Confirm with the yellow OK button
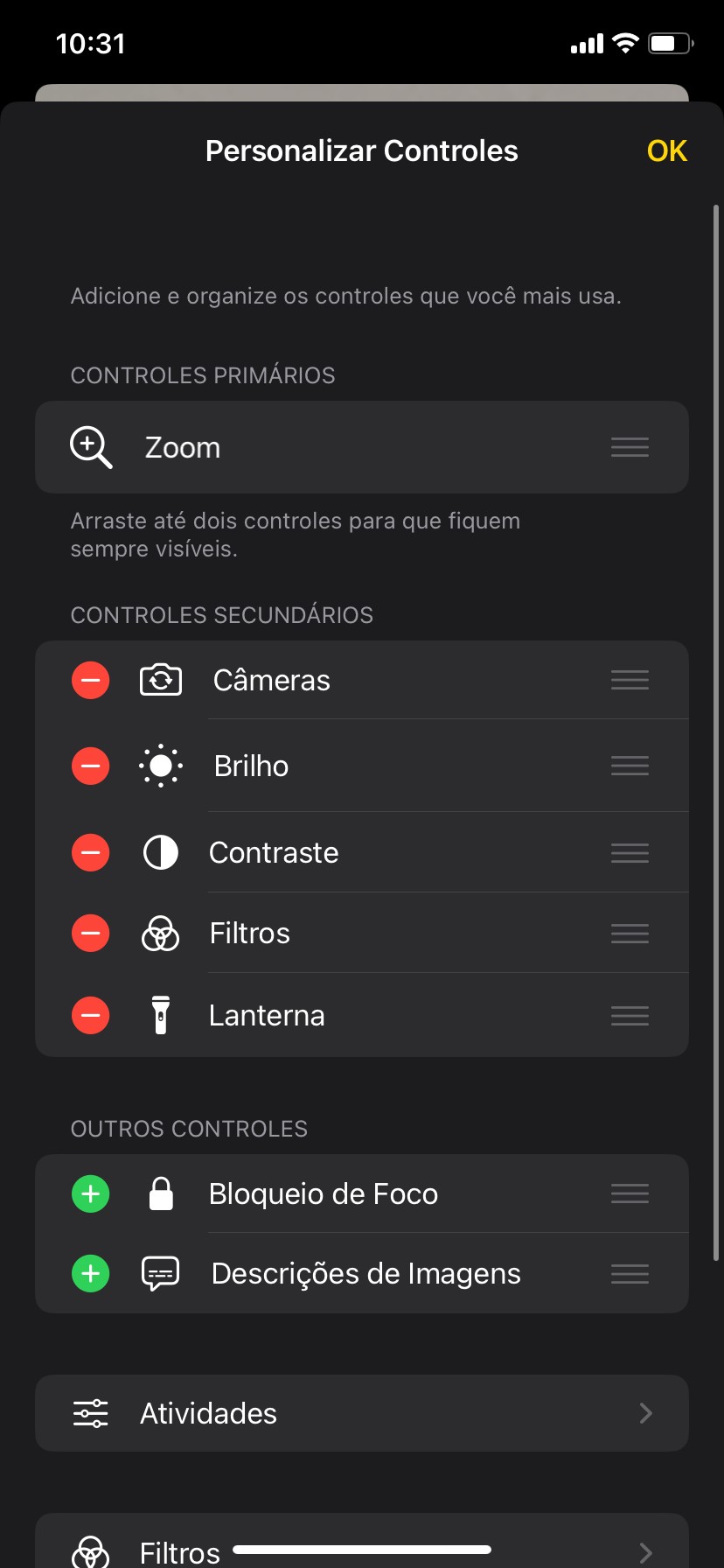Viewport: 724px width, 1568px height. click(666, 150)
